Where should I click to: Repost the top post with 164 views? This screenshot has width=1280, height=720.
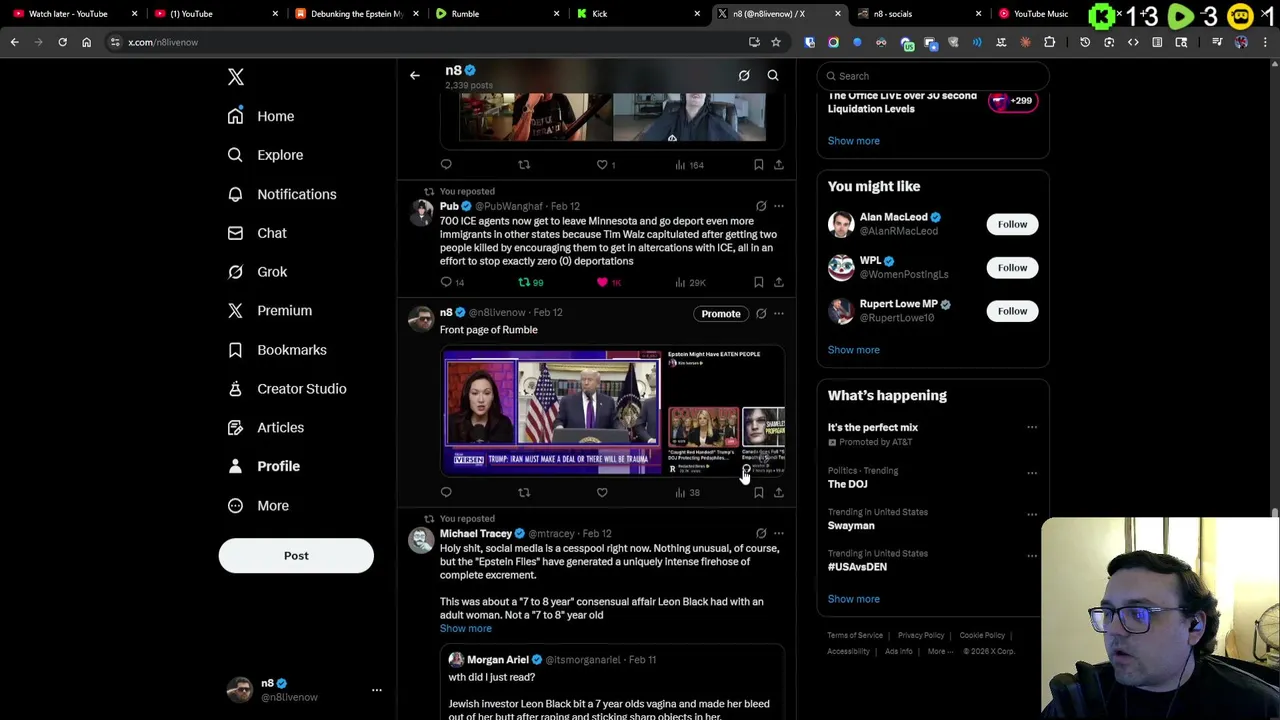(x=524, y=164)
